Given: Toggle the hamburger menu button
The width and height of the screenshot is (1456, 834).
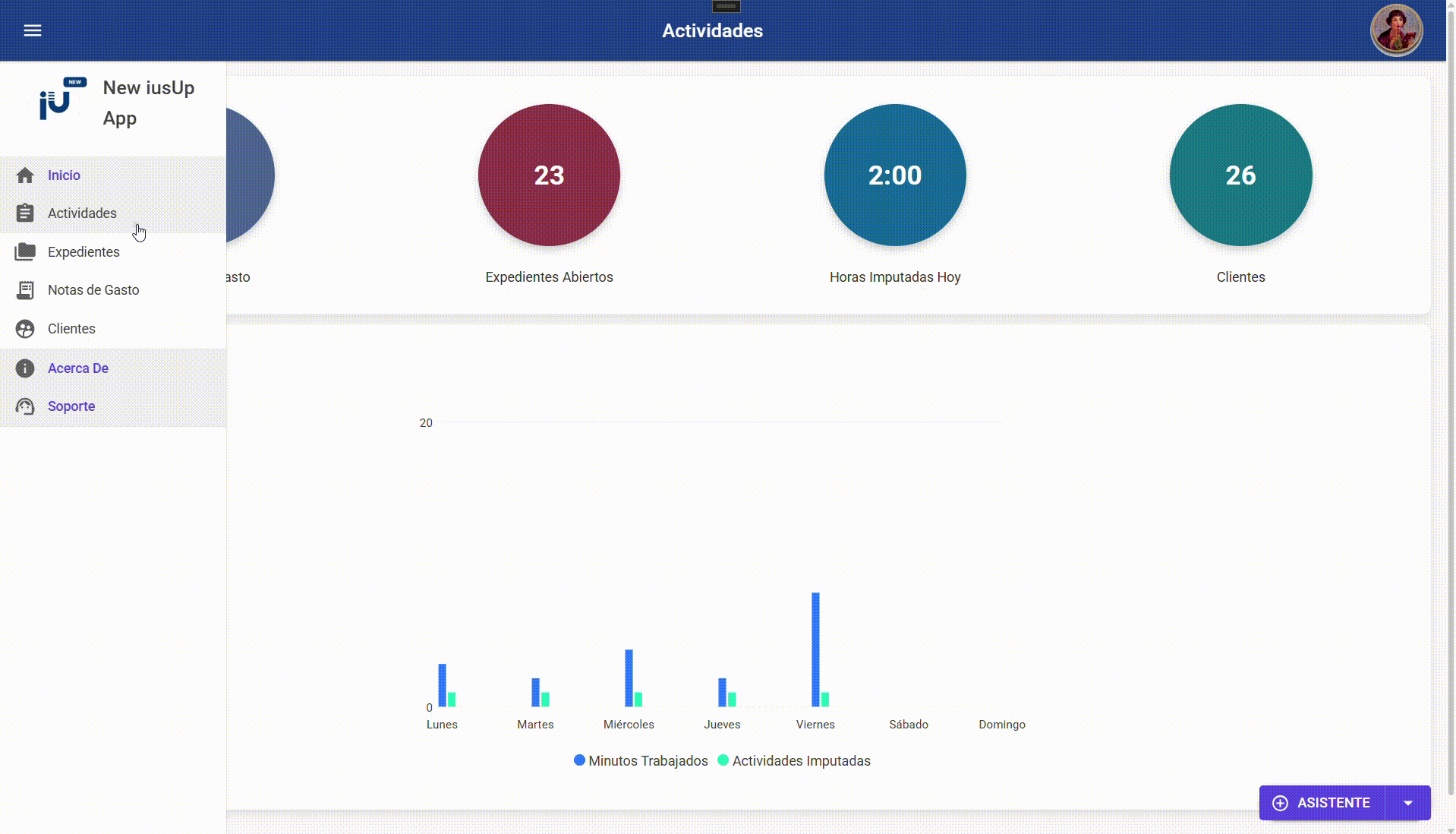Looking at the screenshot, I should [x=32, y=30].
